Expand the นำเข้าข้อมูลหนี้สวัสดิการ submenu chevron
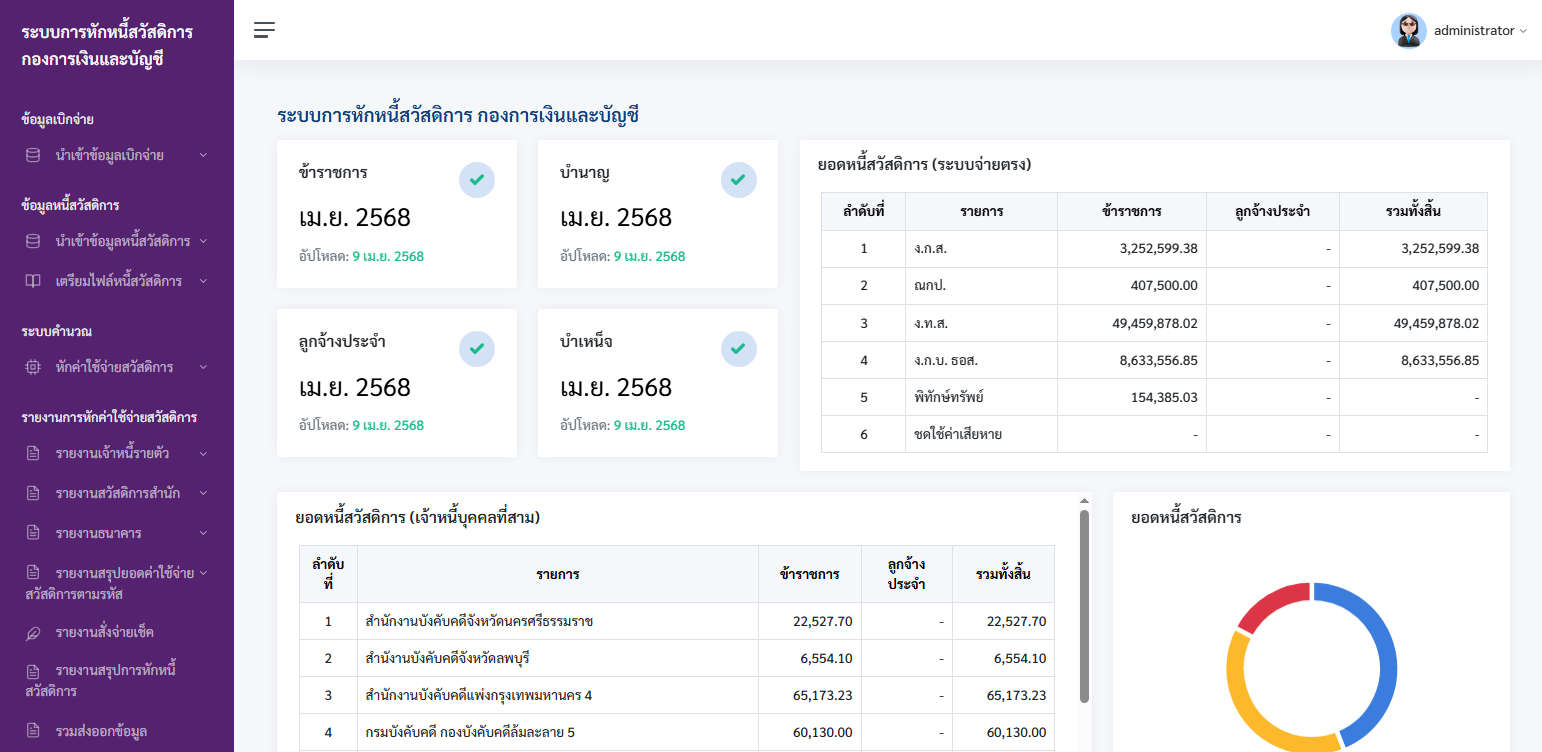Screen dimensions: 1542x752 [203, 241]
